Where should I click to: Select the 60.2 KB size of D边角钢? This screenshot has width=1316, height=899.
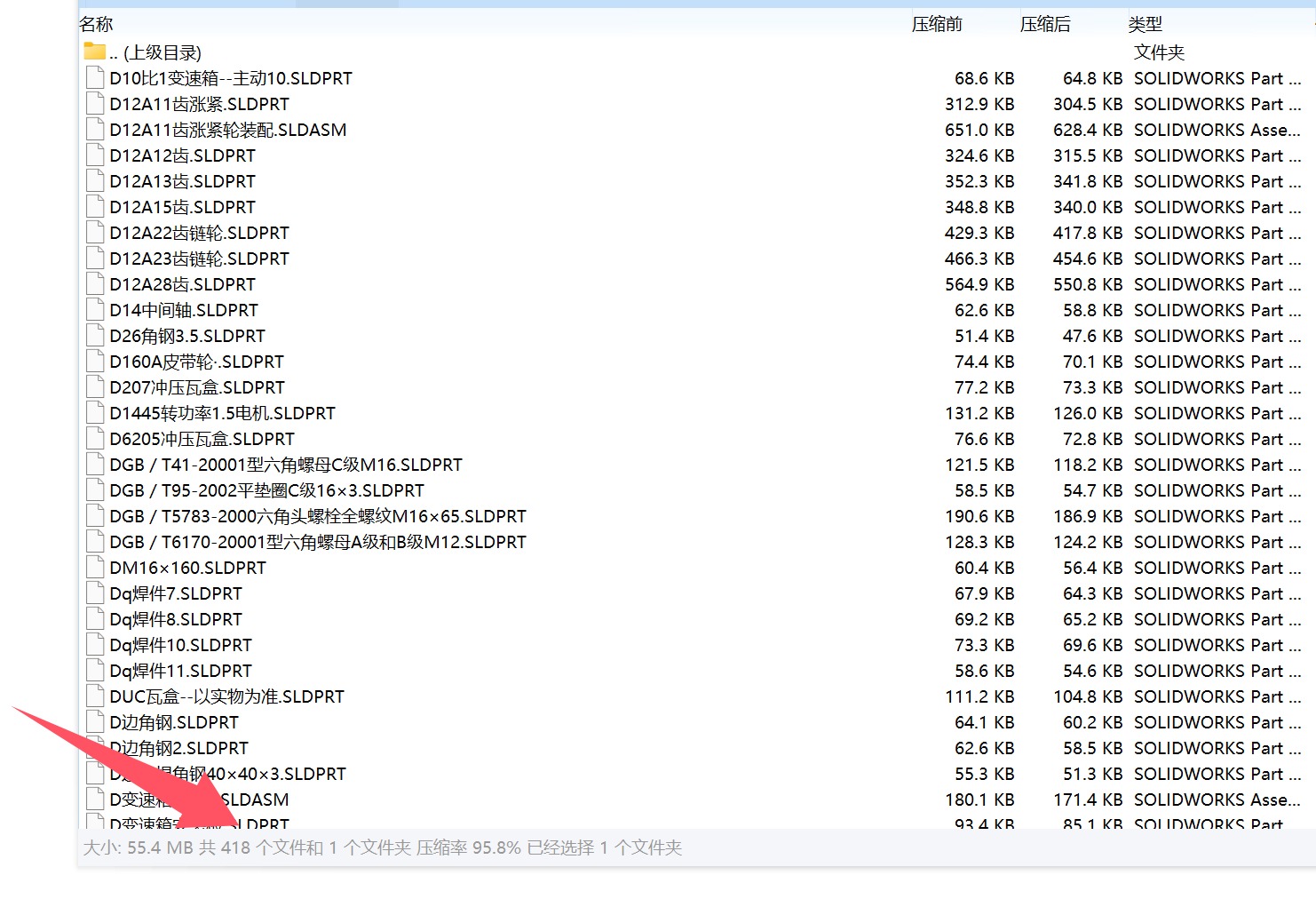1093,722
